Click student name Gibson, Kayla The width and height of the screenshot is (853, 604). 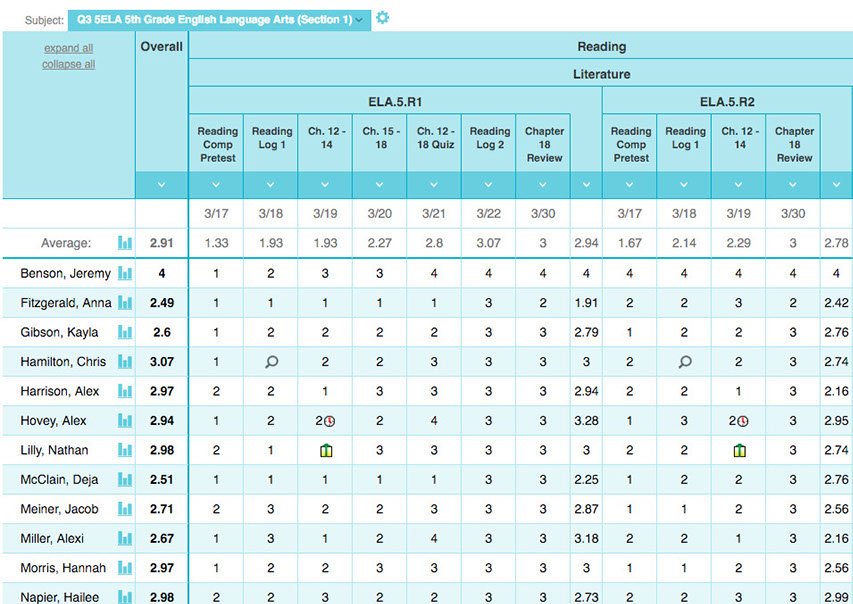pos(59,332)
